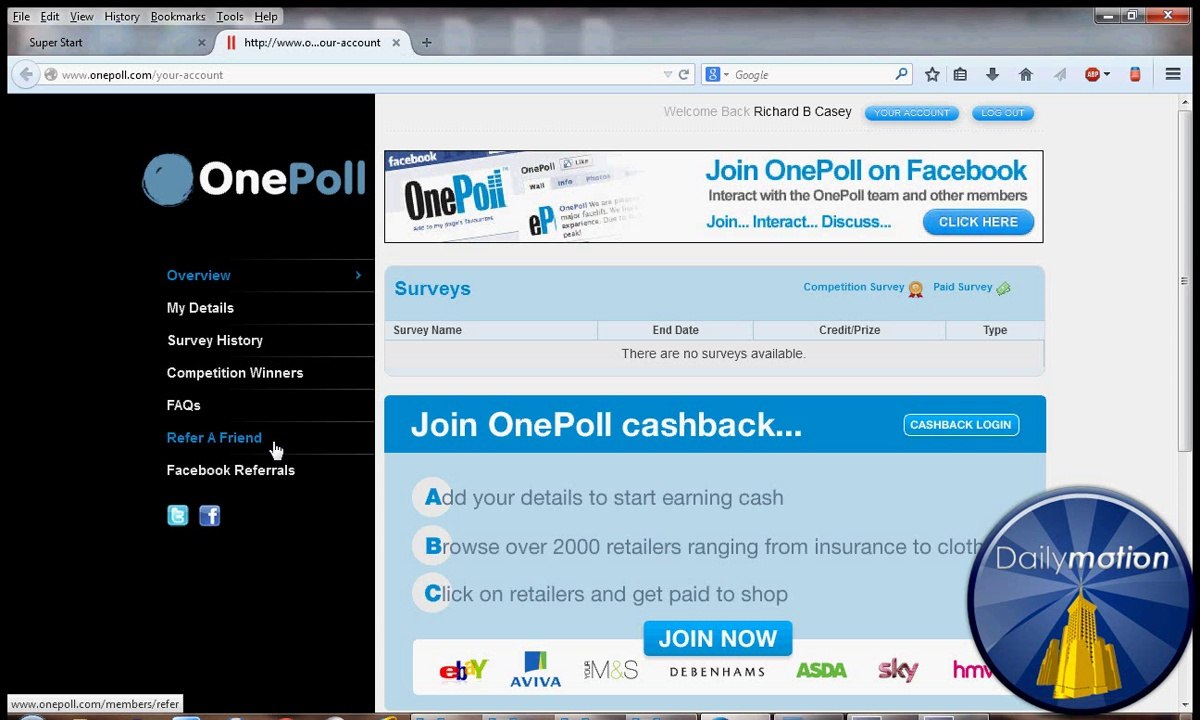Open a new tab with plus button

point(427,42)
